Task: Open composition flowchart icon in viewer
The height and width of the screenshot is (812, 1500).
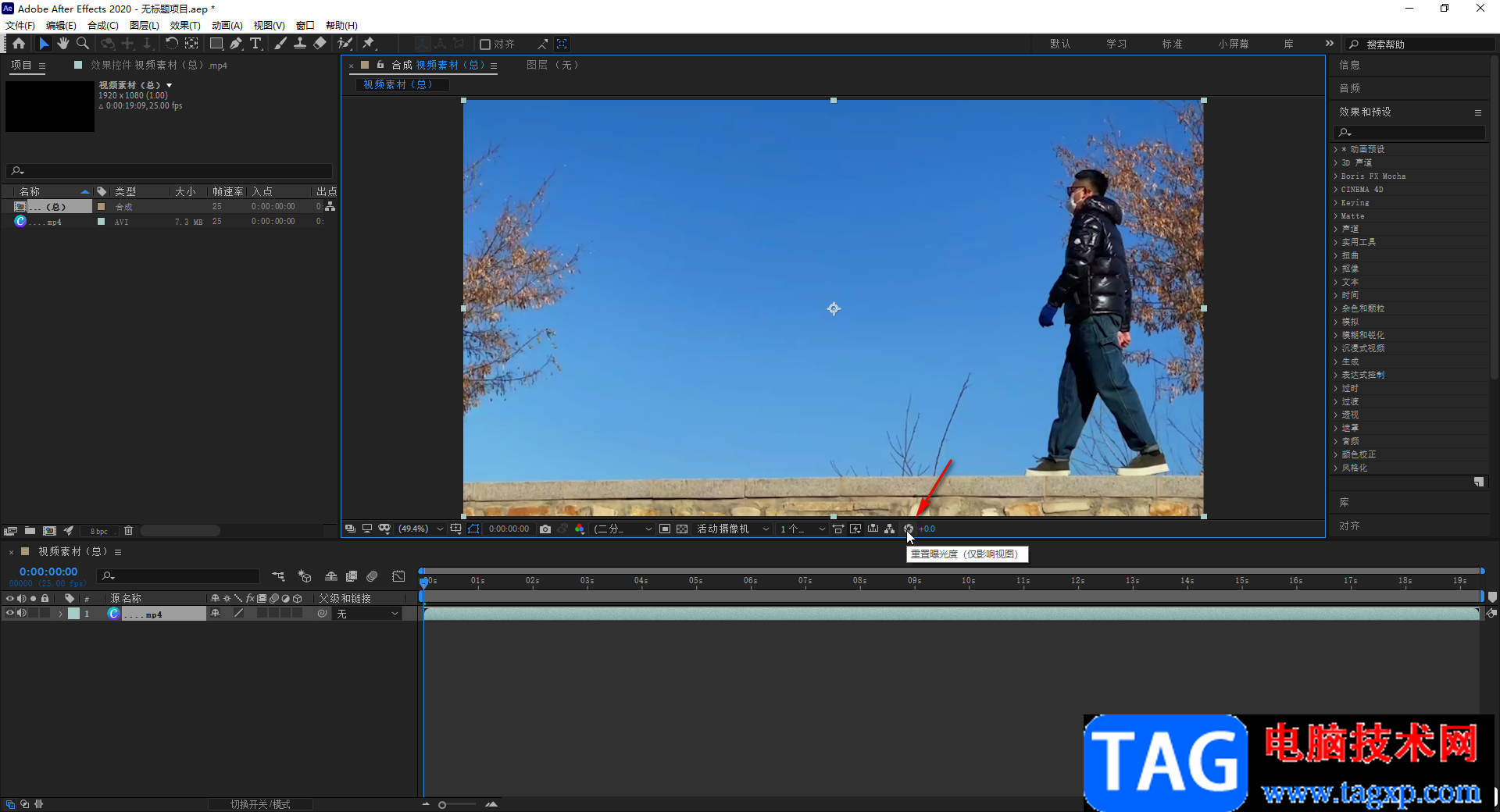Action: tap(890, 529)
